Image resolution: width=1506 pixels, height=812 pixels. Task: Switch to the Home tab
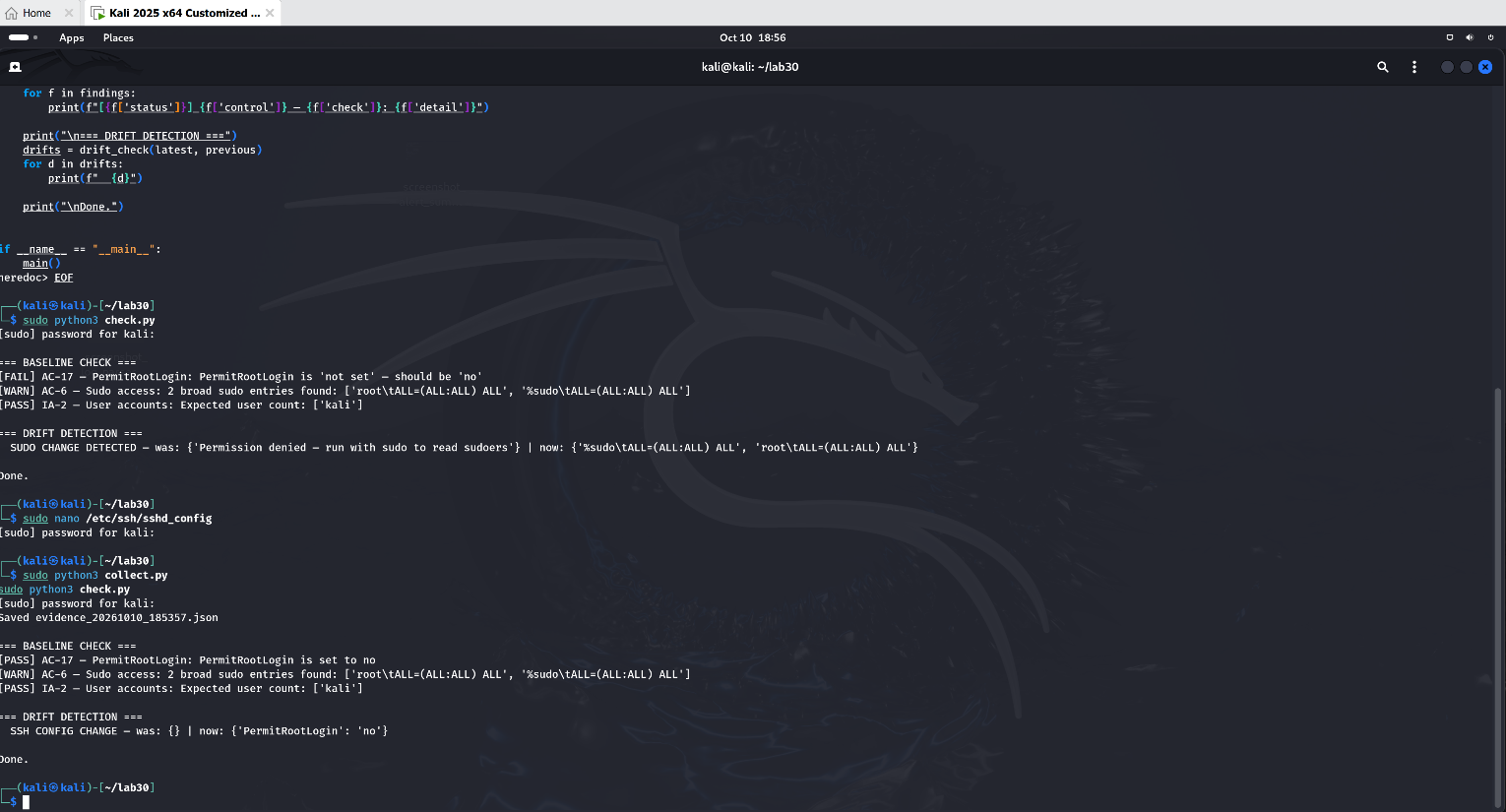point(37,13)
